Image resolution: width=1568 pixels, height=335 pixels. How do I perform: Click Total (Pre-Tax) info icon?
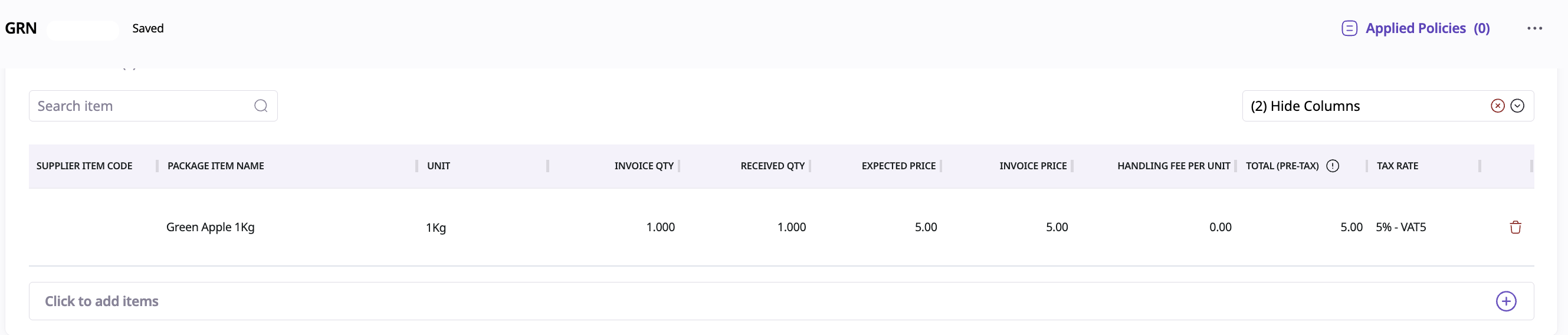point(1333,166)
